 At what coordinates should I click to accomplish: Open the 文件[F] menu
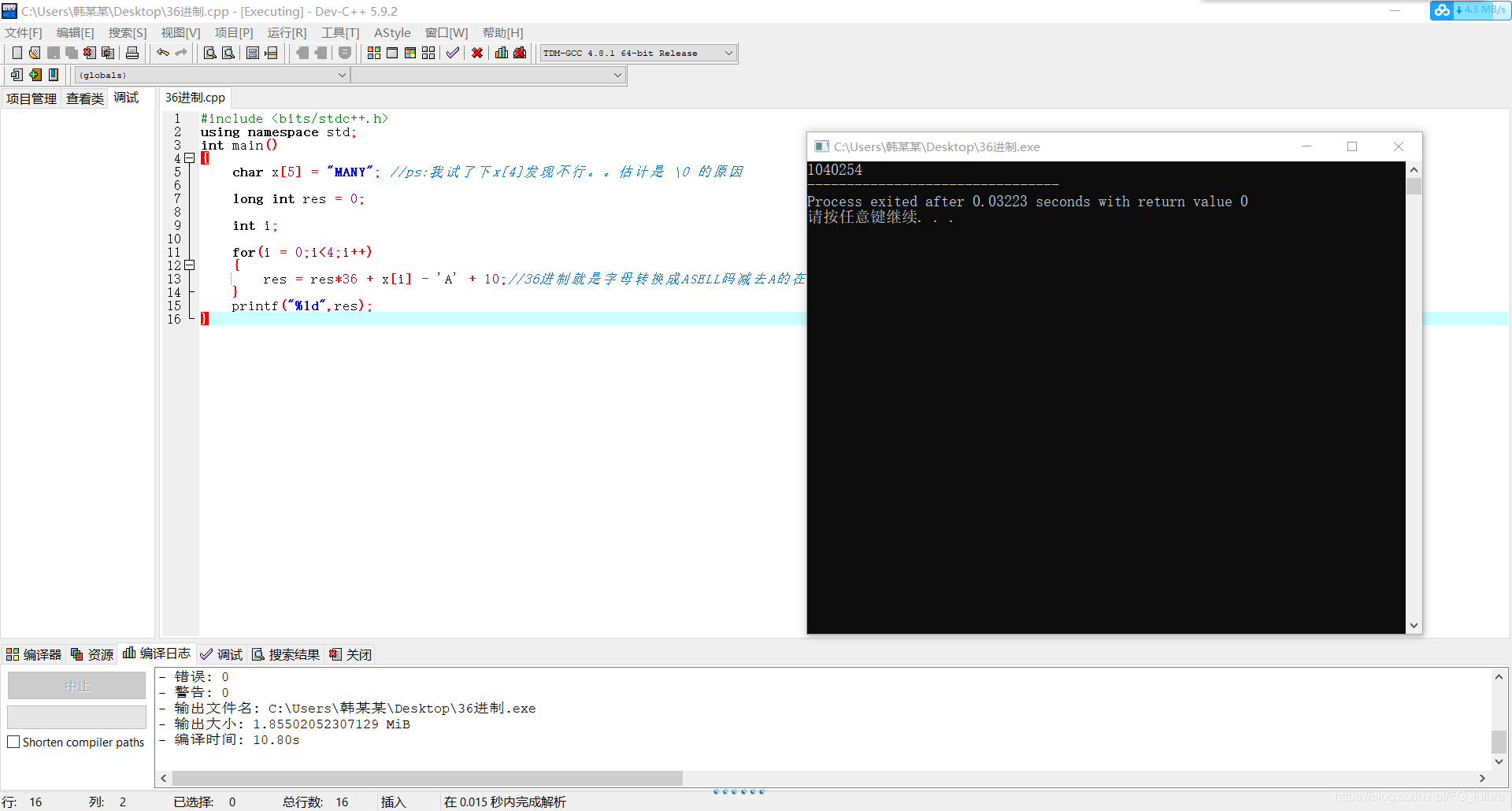pyautogui.click(x=24, y=32)
